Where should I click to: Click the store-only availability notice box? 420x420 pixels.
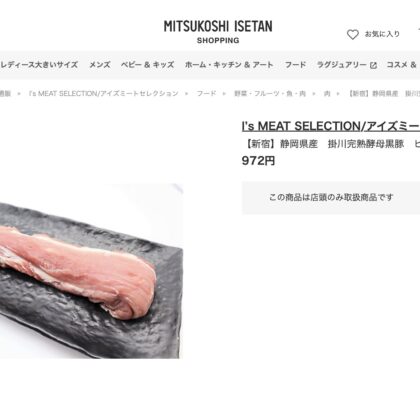point(331,198)
